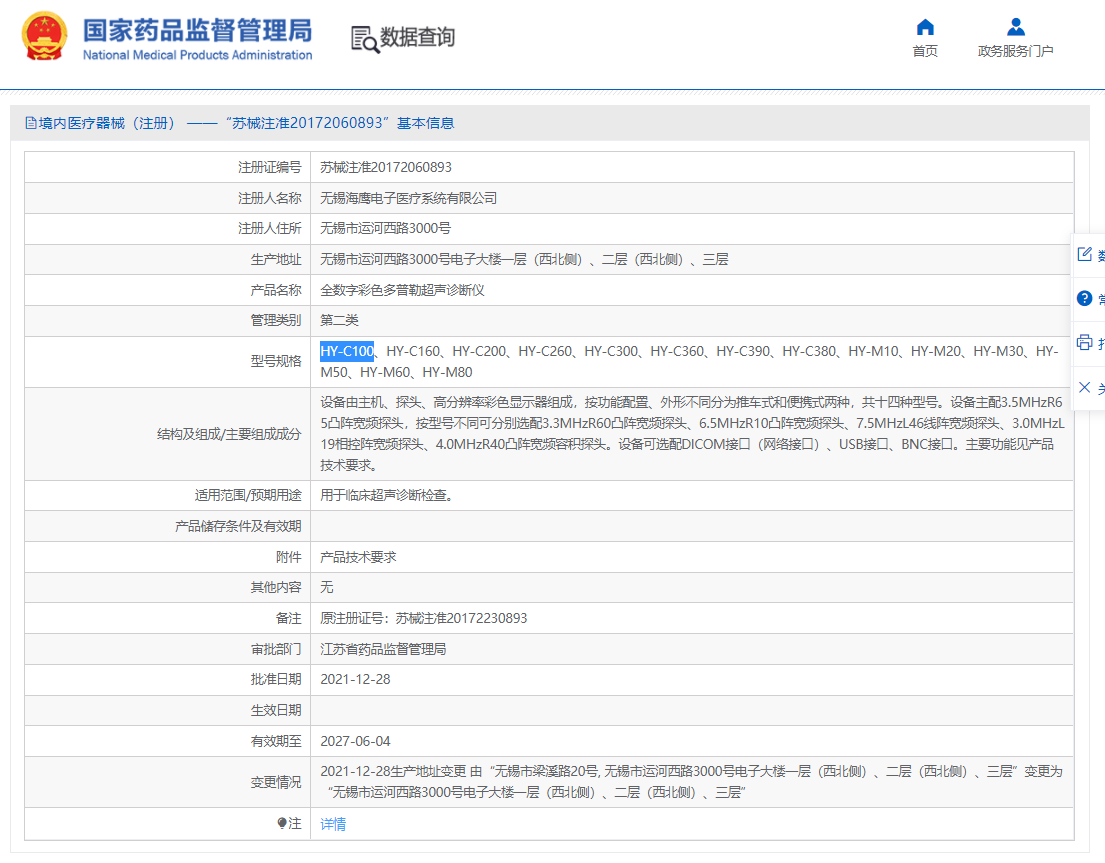The height and width of the screenshot is (863, 1105).
Task: Click the 审批部门 row label
Action: coord(276,649)
